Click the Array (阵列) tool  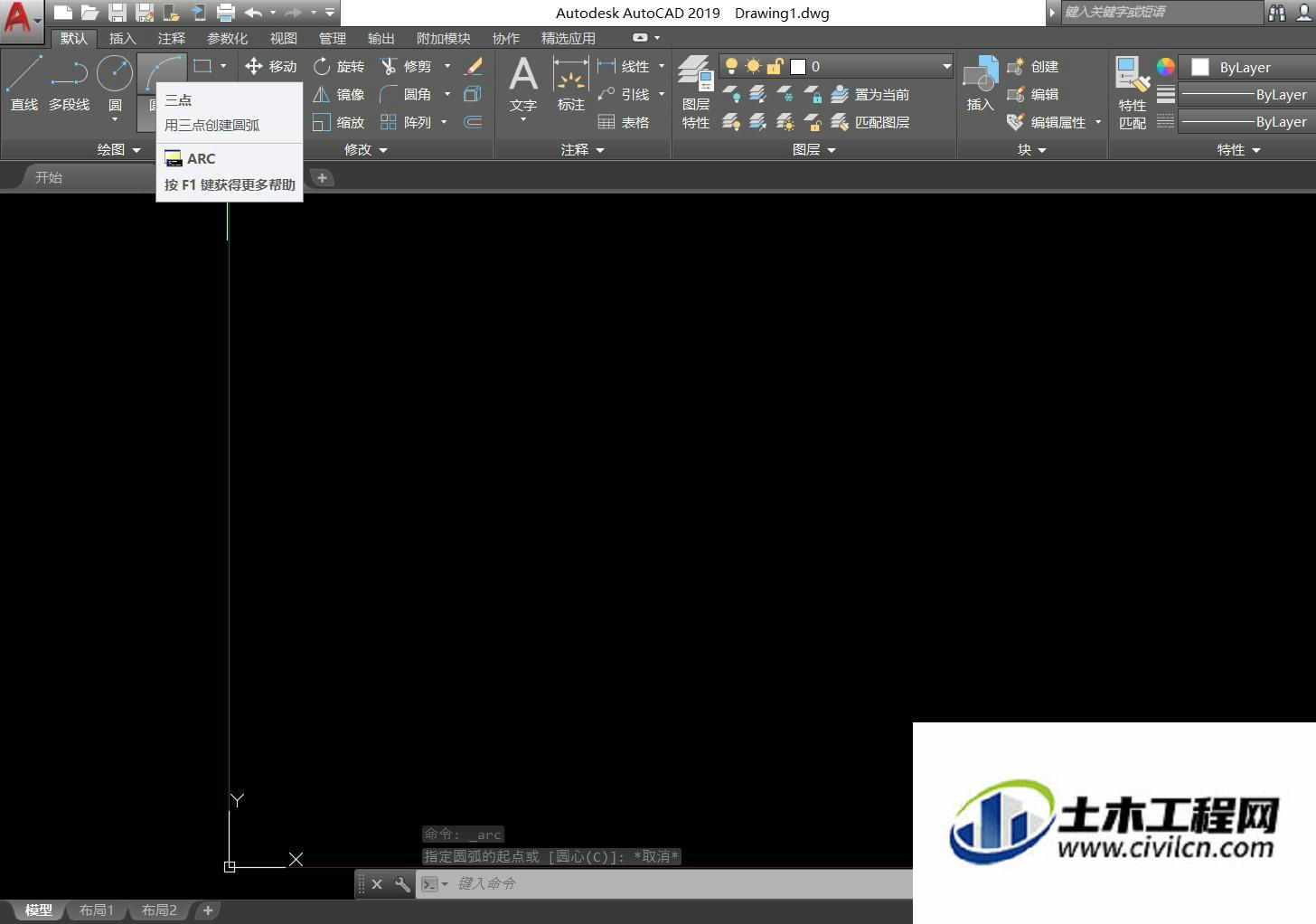[406, 122]
